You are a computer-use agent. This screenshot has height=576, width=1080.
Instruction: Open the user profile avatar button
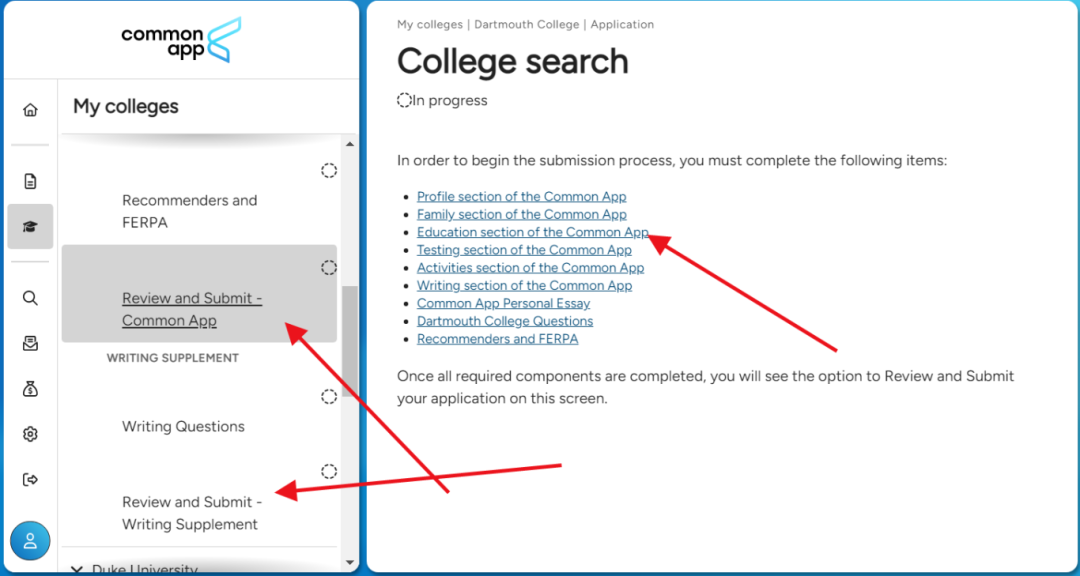tap(30, 541)
